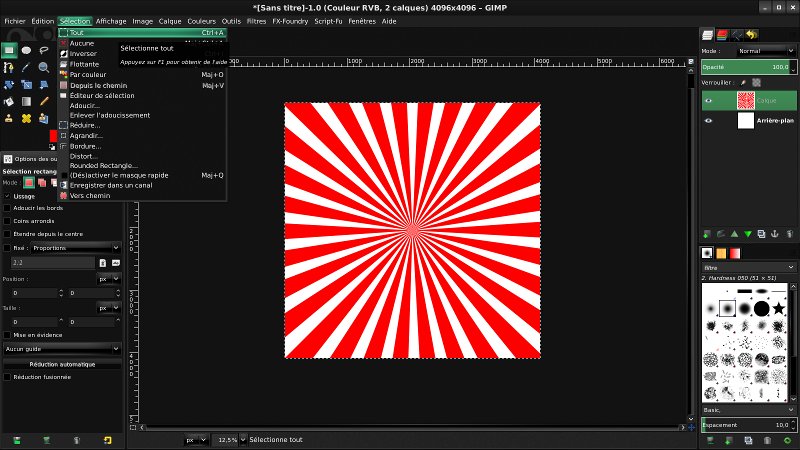Select the Free Select lasso tool

44,50
